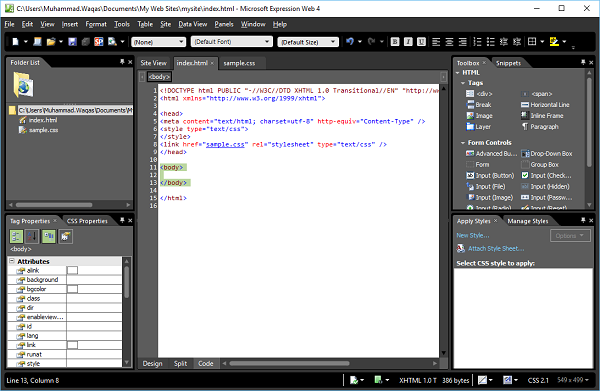Select Input (File) form control
Viewport: 600px width, 391px height.
486,187
